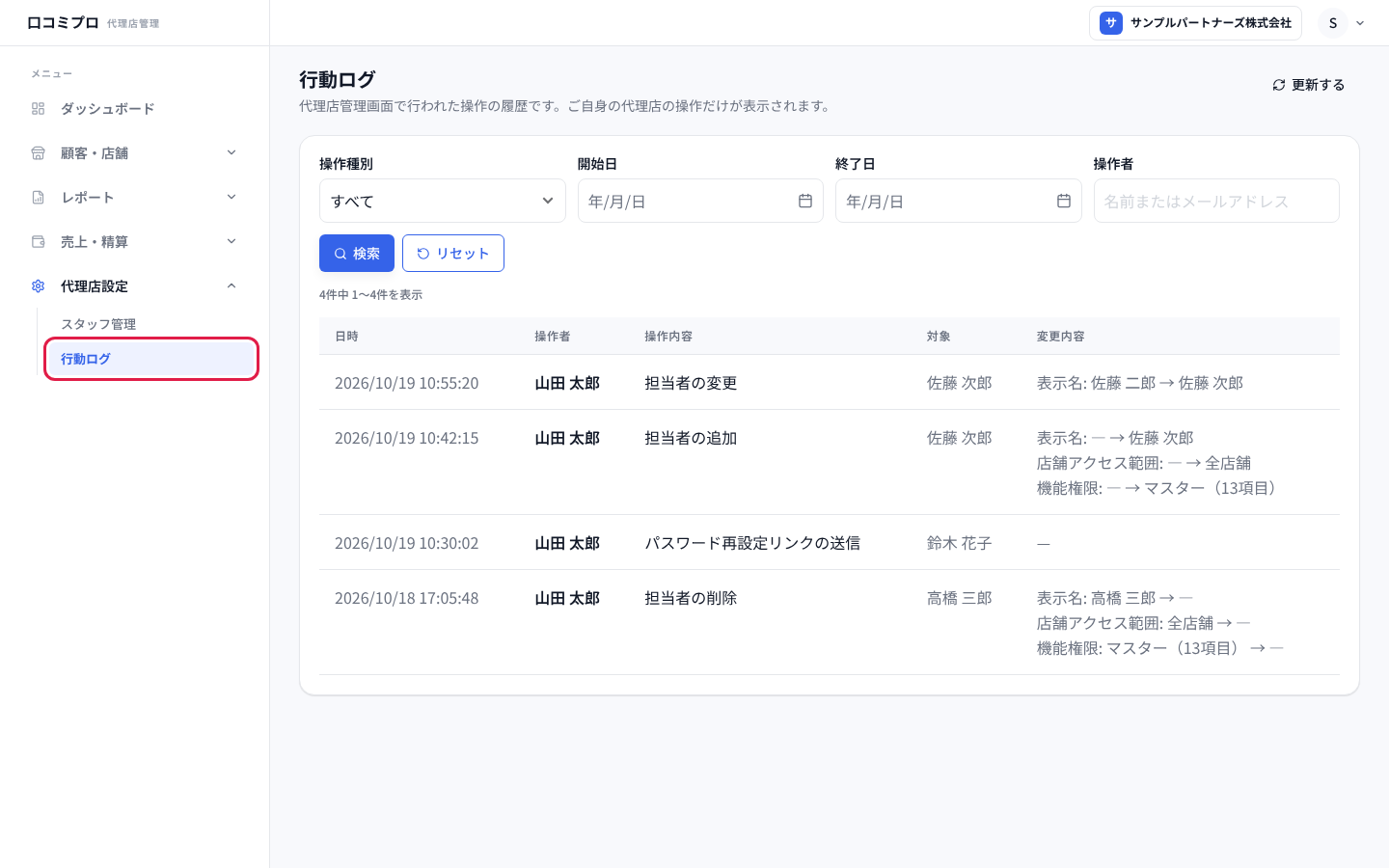Viewport: 1389px width, 868px height.
Task: Click the refresh arrows icon beside 更新する
Action: click(1279, 85)
